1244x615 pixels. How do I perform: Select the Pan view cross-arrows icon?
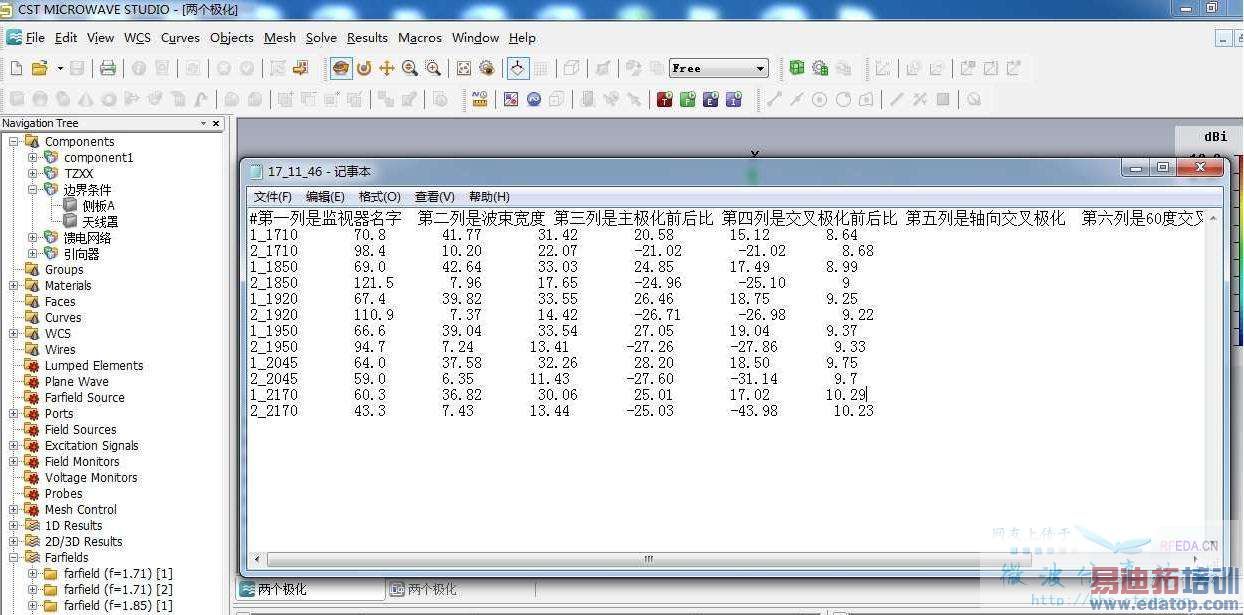point(387,68)
